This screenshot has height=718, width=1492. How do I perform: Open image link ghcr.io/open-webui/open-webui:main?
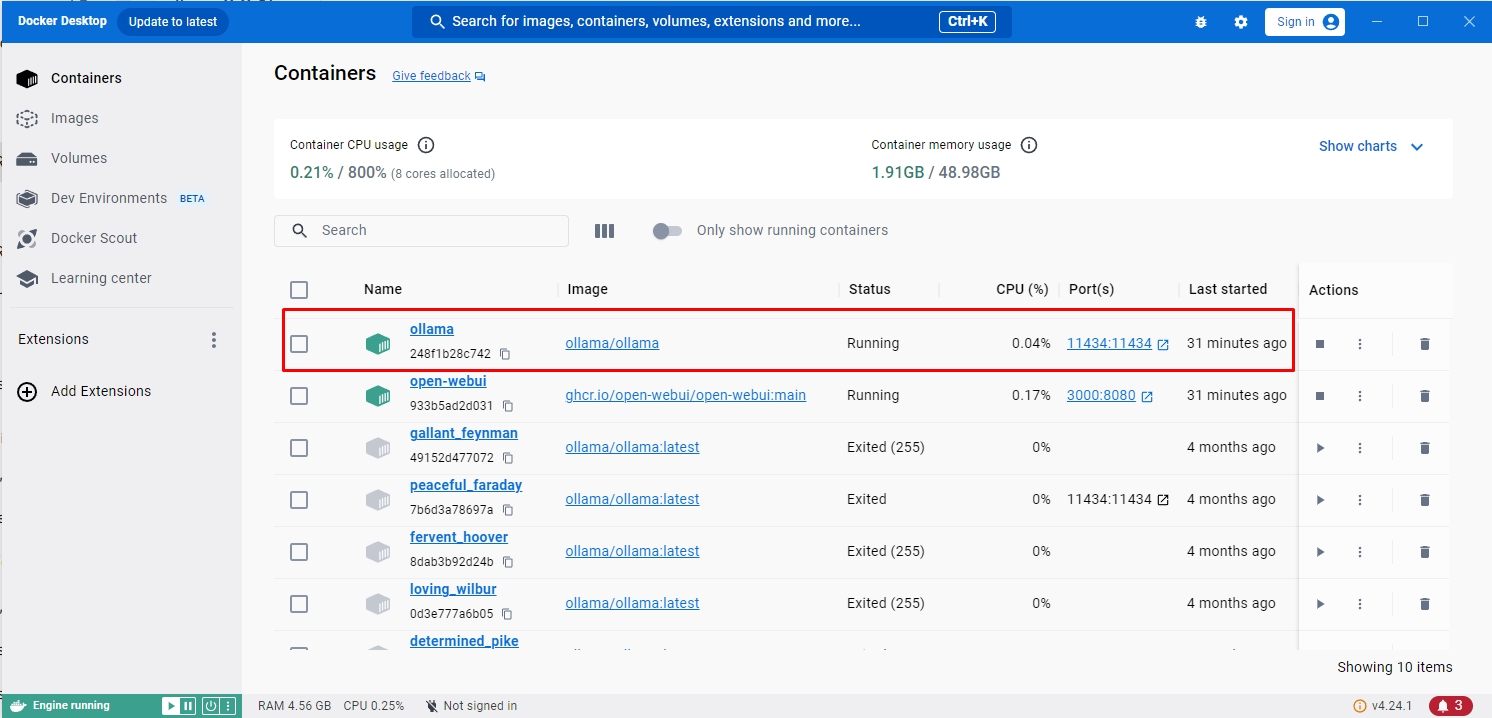point(685,395)
